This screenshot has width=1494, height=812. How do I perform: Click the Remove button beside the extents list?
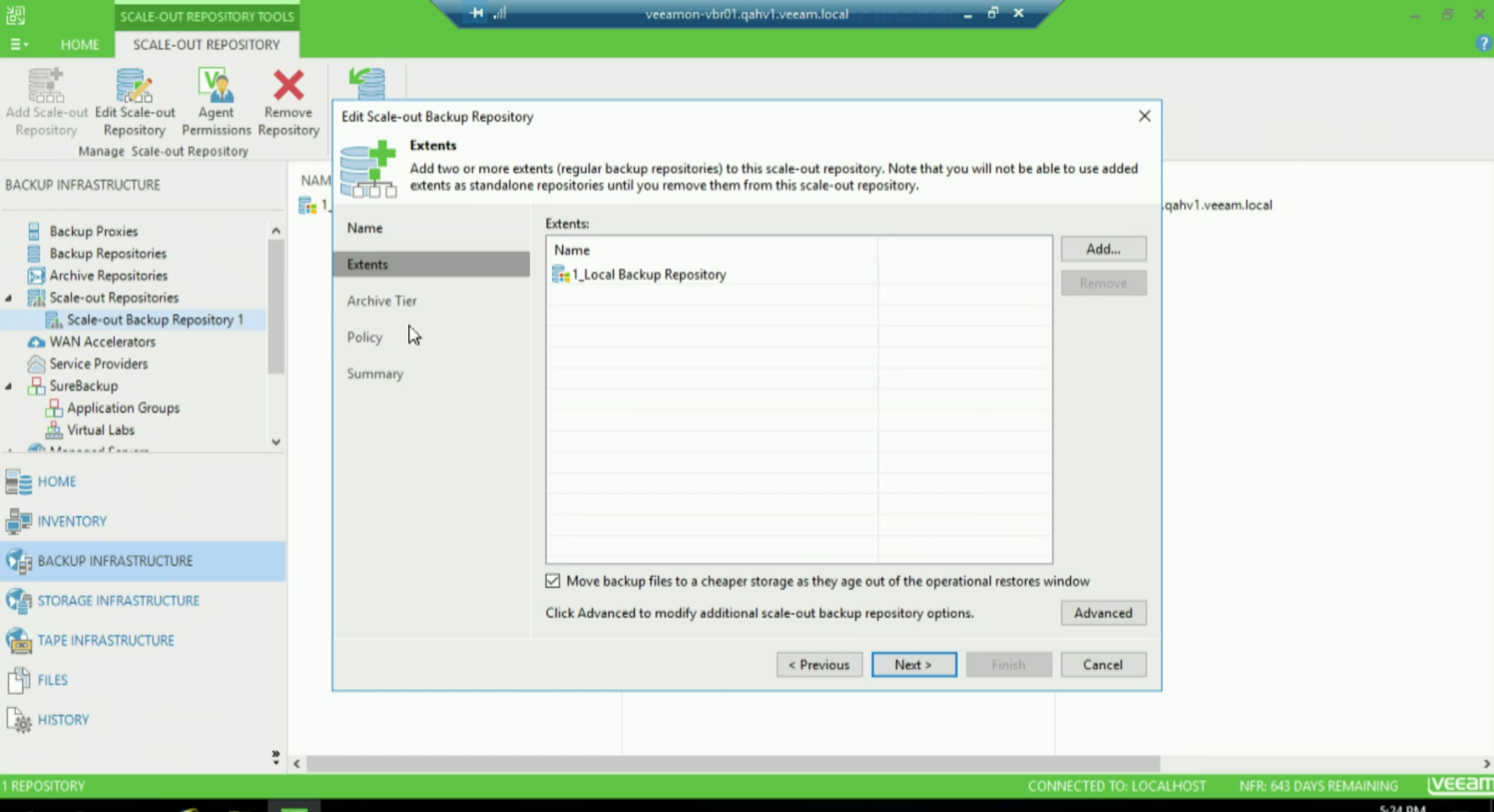click(x=1103, y=283)
